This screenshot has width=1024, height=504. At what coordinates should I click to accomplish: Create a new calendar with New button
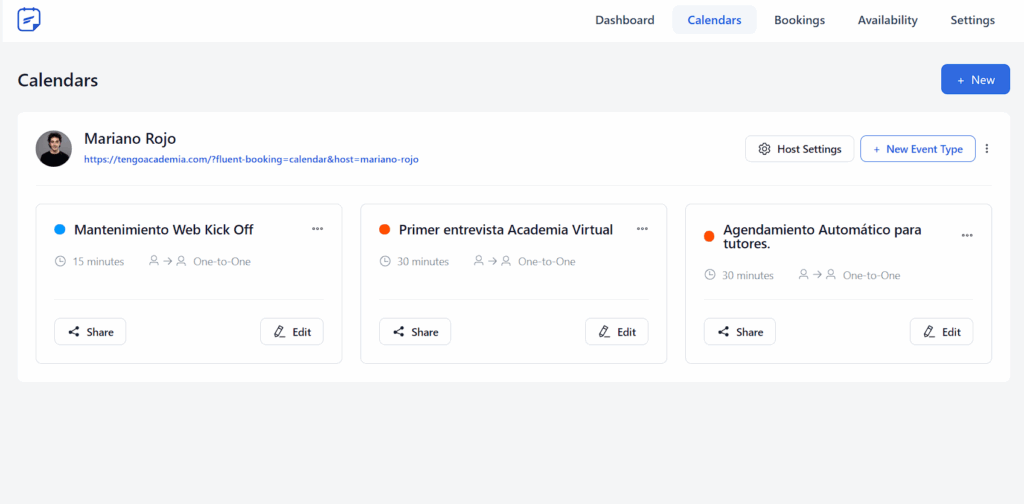coord(975,80)
